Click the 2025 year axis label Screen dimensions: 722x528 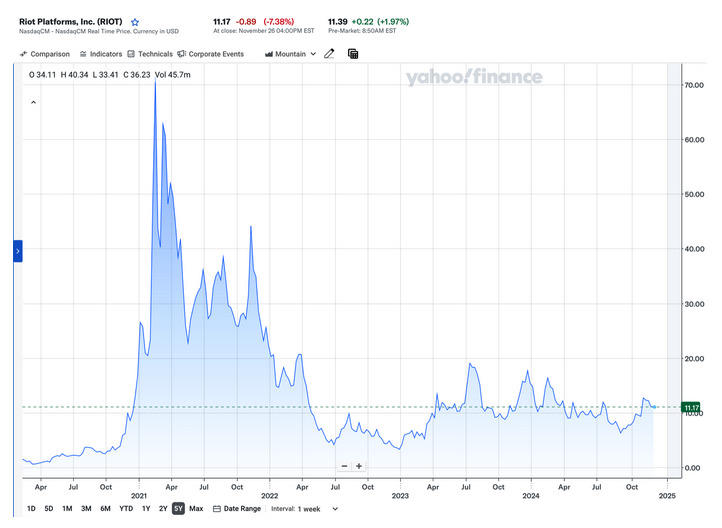pyautogui.click(x=667, y=495)
